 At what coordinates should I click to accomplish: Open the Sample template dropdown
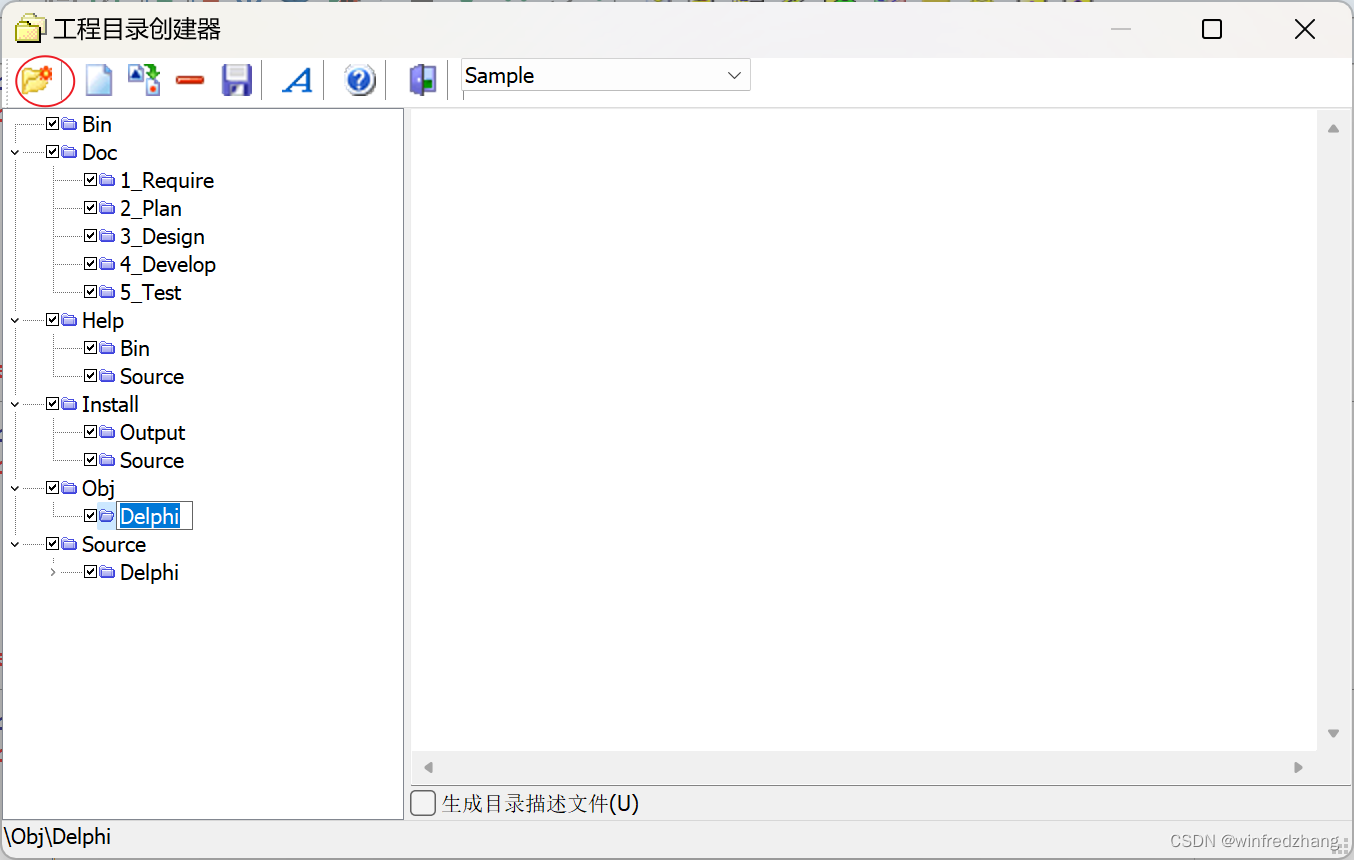click(x=734, y=76)
